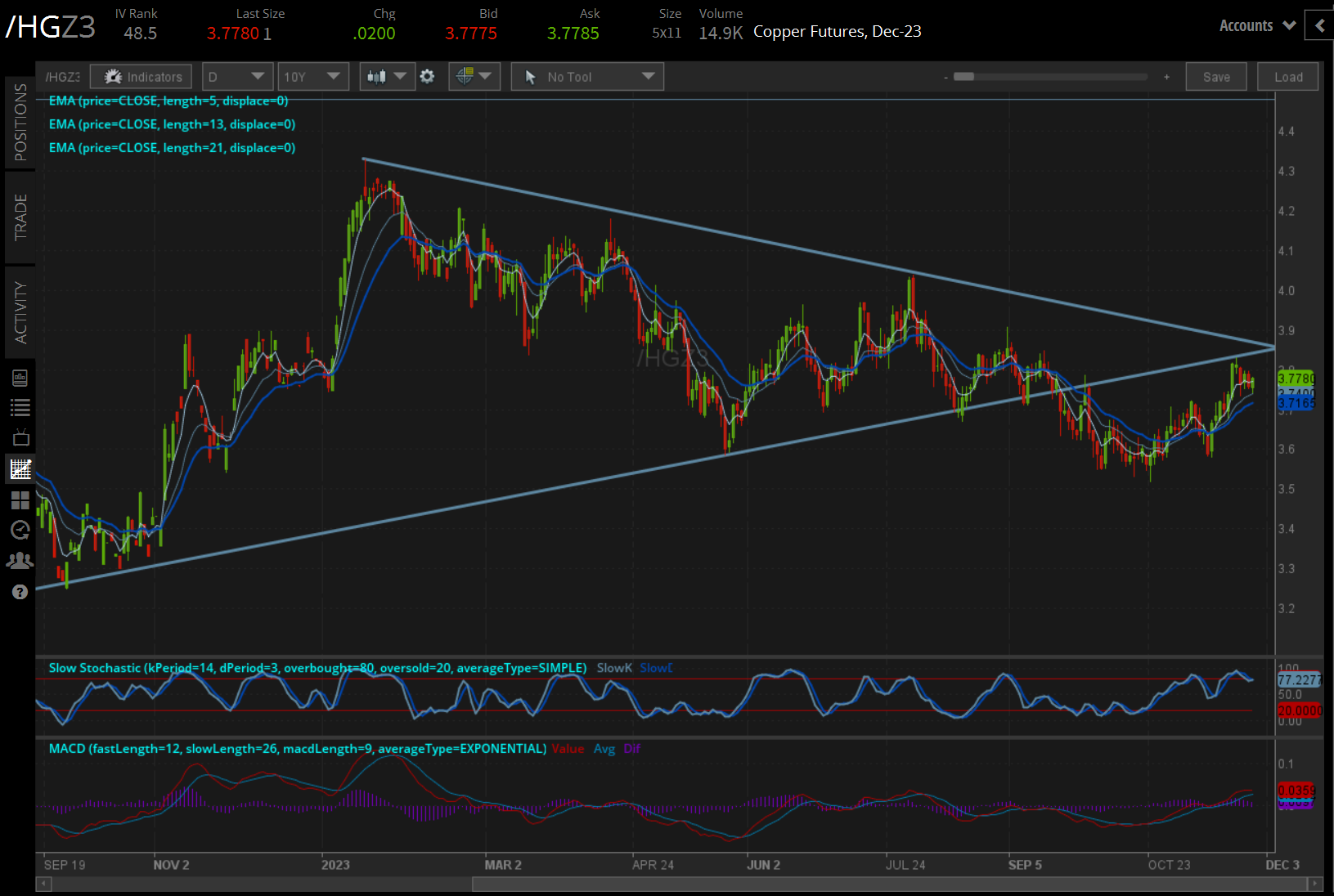Expand the D timeframe dropdown
This screenshot has width=1334, height=896.
(237, 77)
